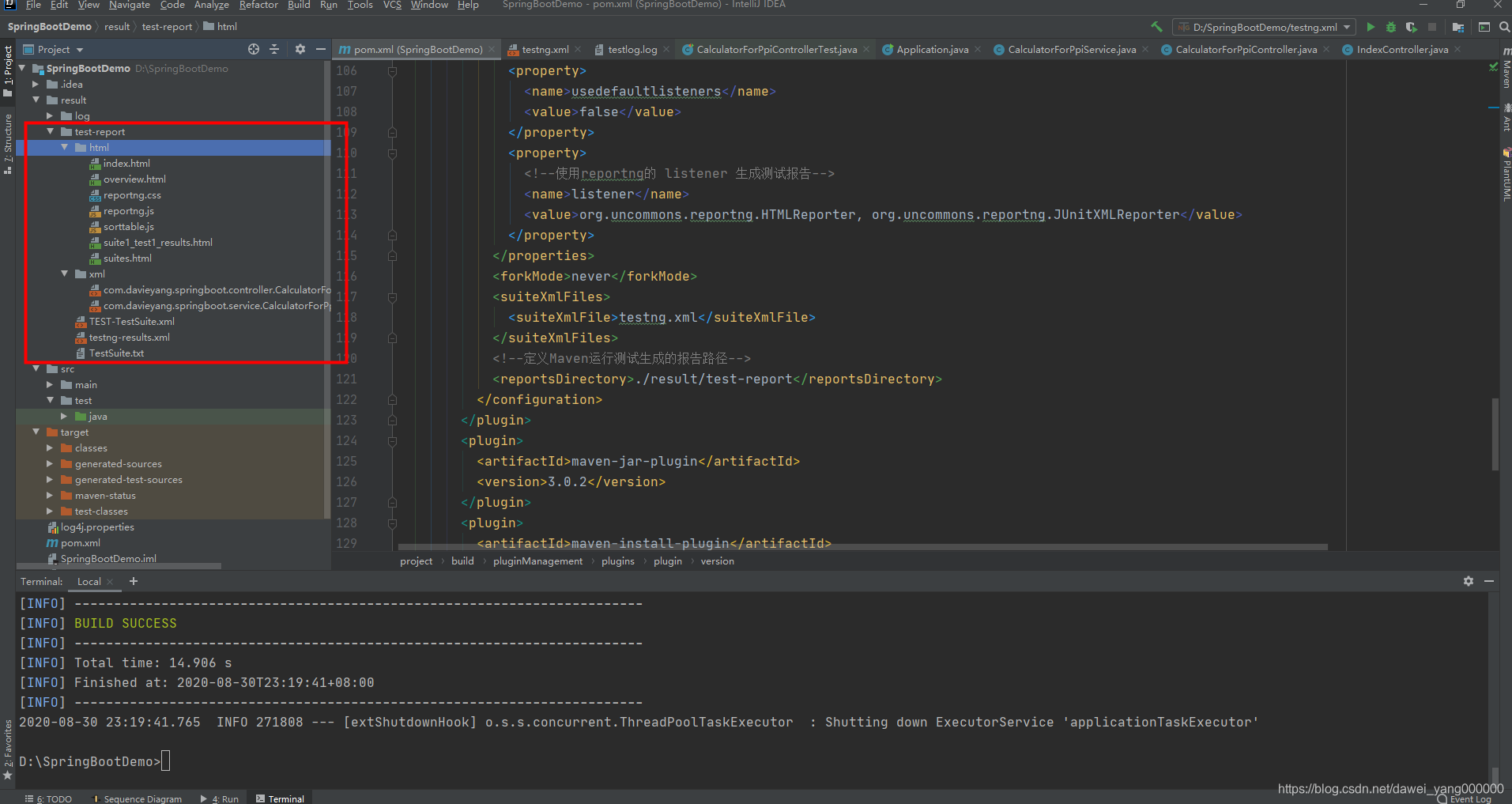
Task: Open index.html in project tree
Action: point(126,164)
